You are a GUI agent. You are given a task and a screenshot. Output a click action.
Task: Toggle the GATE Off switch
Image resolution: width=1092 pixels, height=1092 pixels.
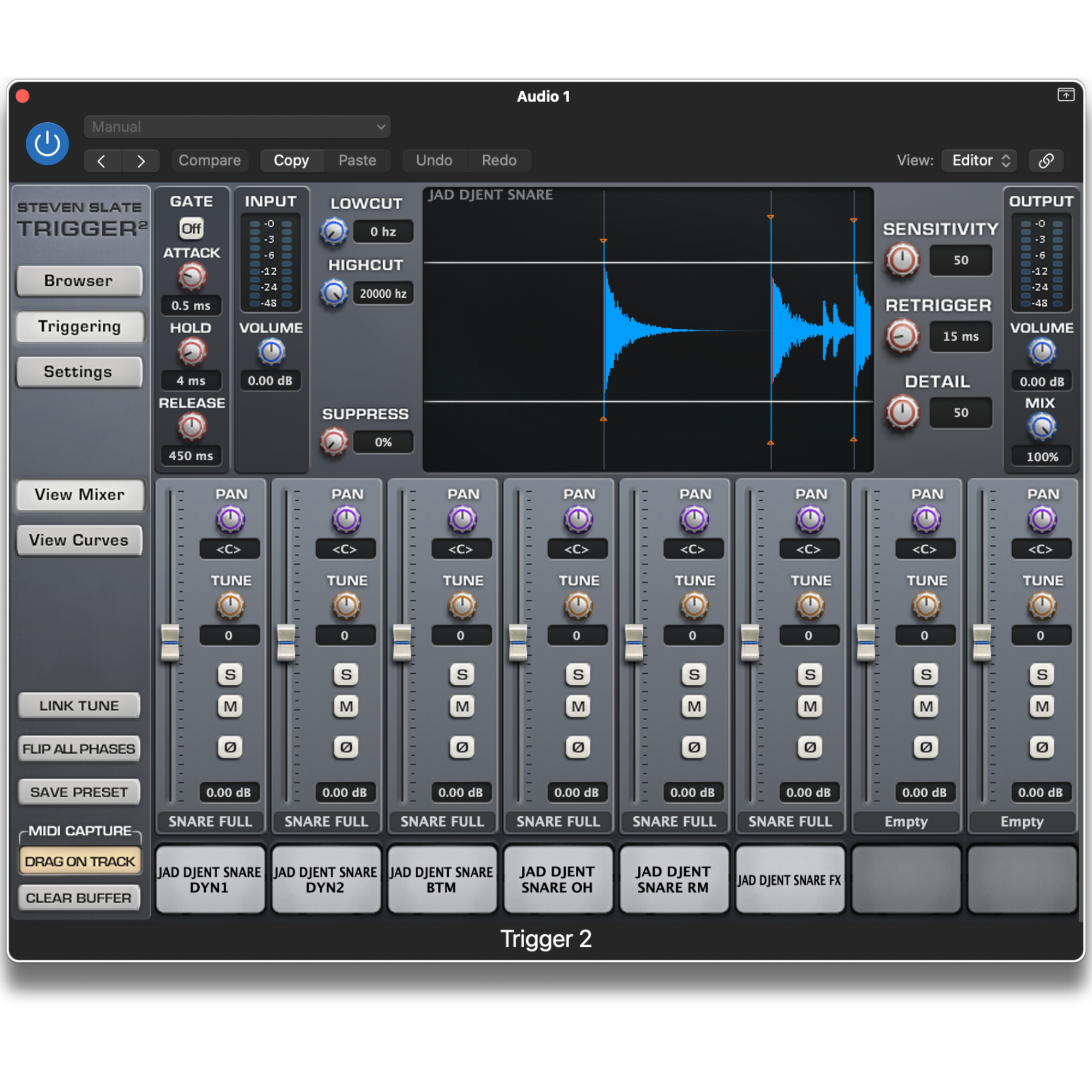click(x=192, y=228)
